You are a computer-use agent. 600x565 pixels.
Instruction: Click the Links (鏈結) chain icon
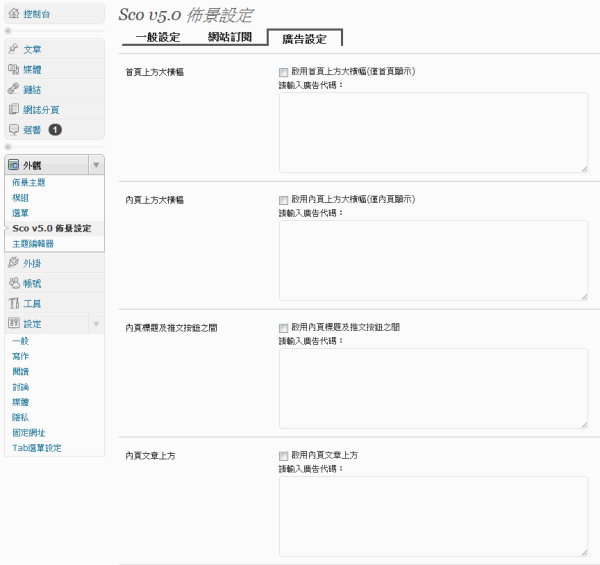(x=13, y=89)
